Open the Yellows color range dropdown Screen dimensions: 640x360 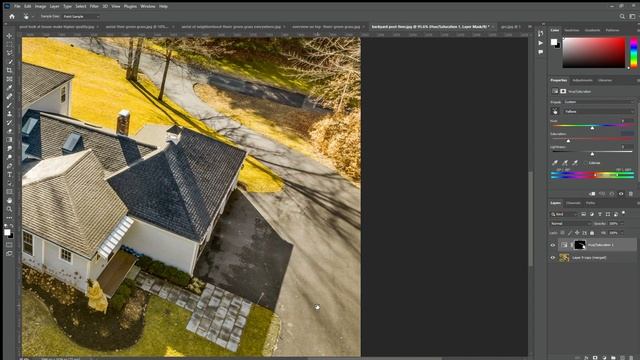click(x=599, y=111)
